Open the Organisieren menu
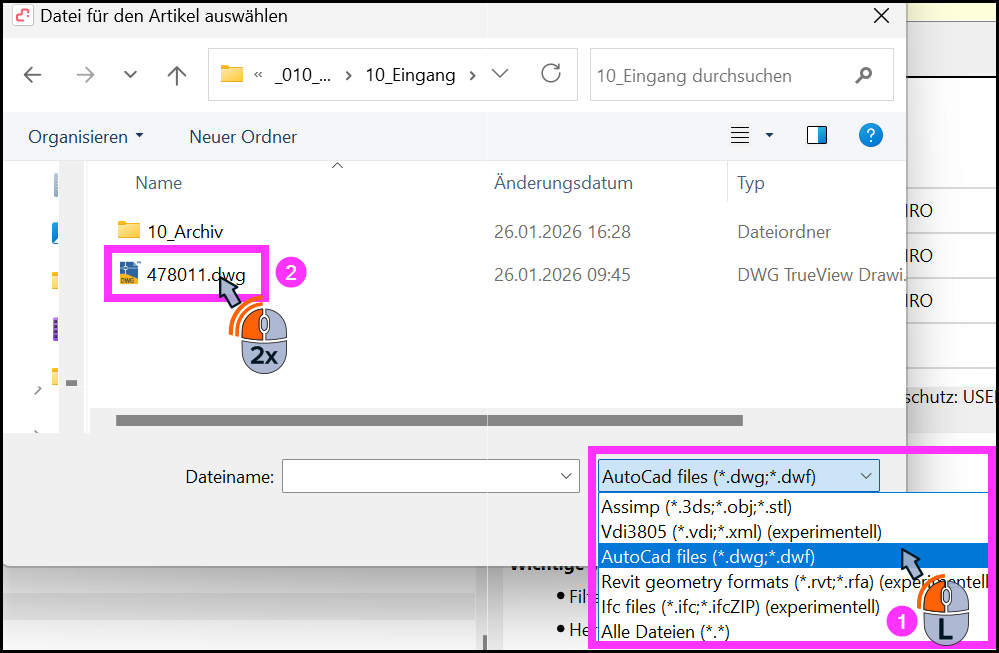Screen dimensions: 999x653 [85, 136]
